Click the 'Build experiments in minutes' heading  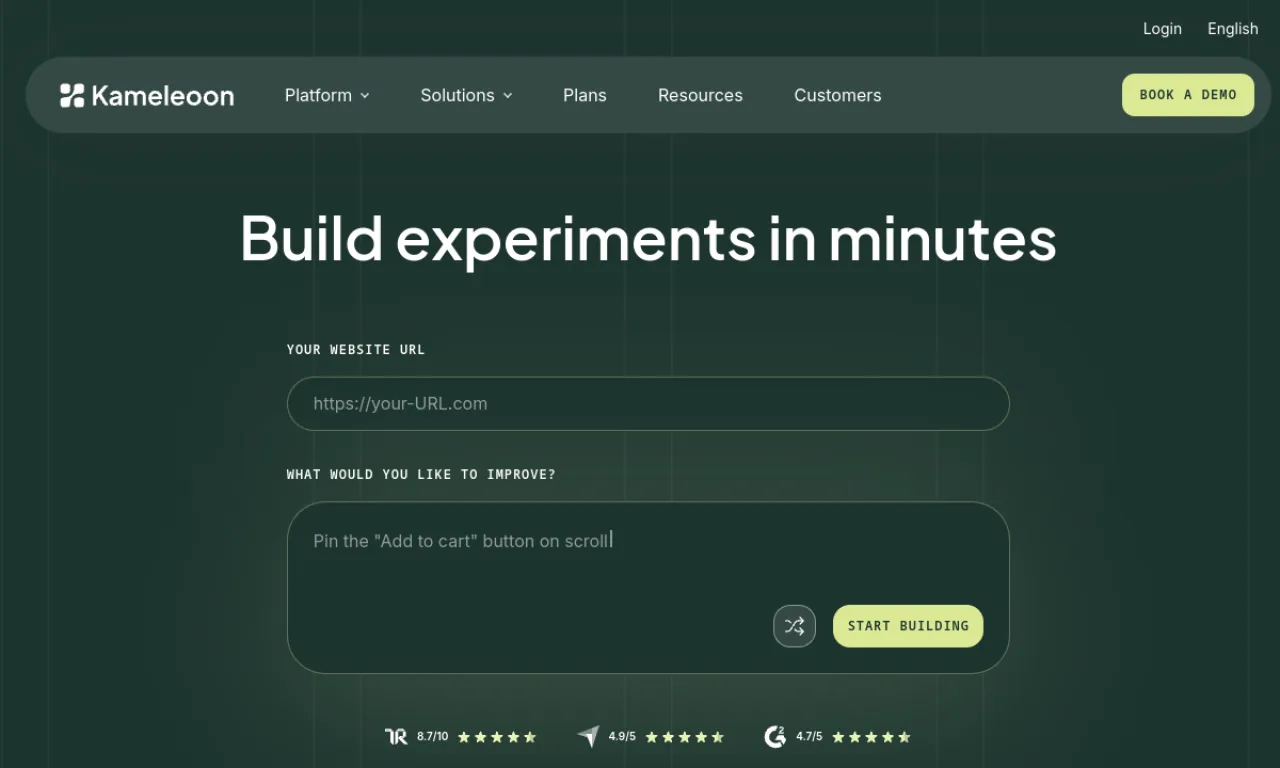(648, 238)
